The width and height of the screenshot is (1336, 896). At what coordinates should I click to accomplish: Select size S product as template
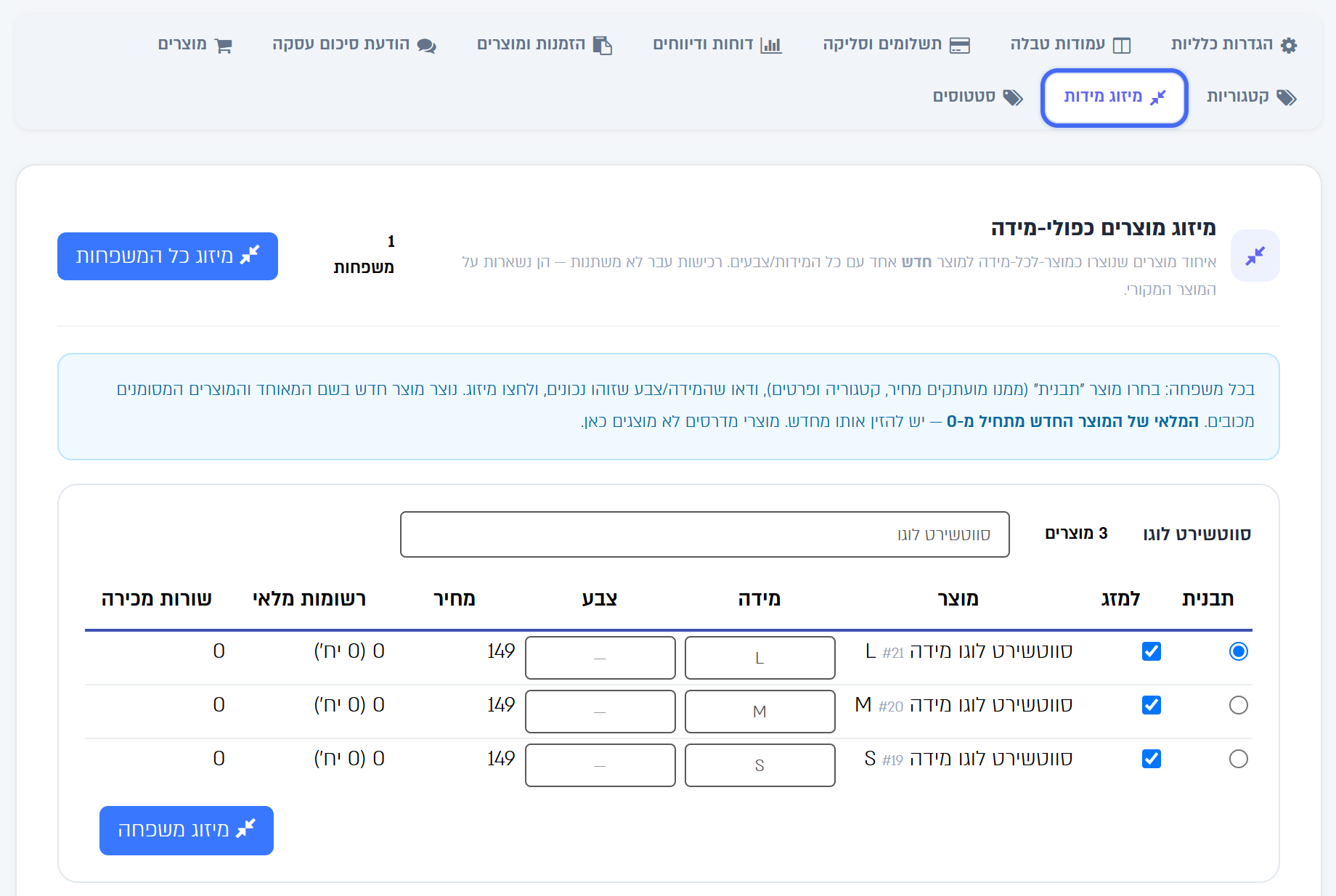[x=1239, y=759]
